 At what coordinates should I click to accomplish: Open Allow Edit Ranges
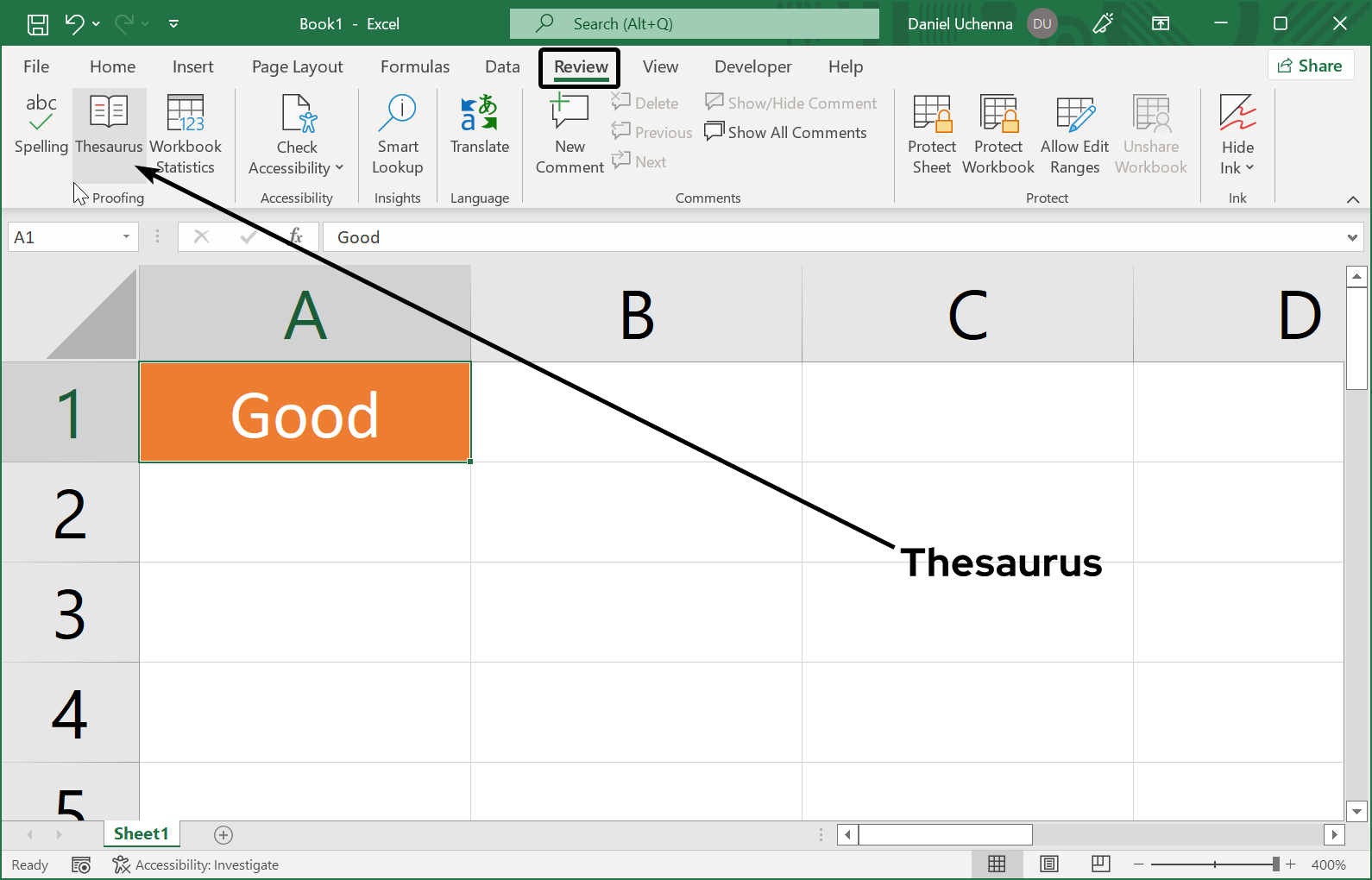point(1074,134)
